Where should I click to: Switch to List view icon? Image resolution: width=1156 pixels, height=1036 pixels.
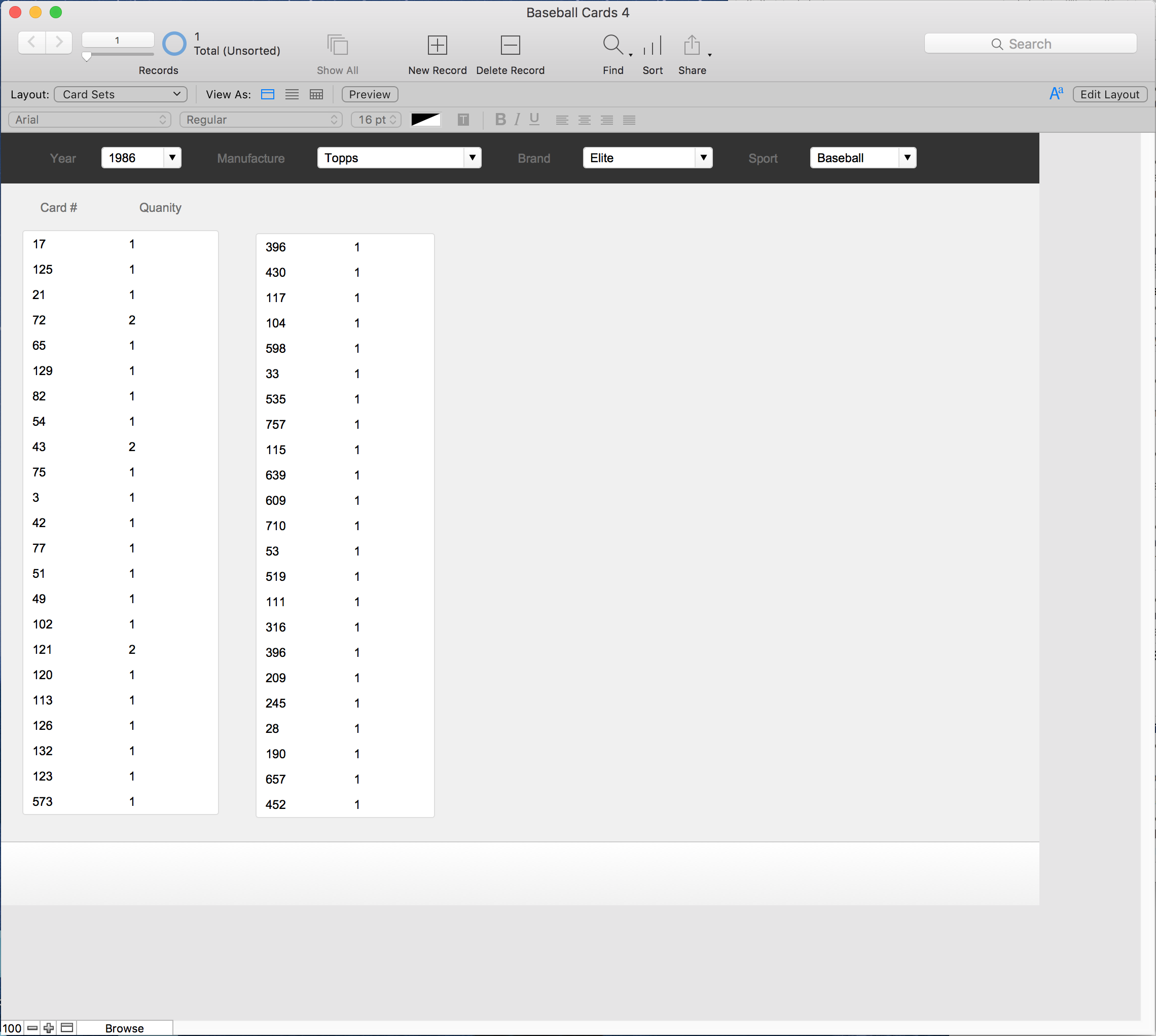click(292, 94)
